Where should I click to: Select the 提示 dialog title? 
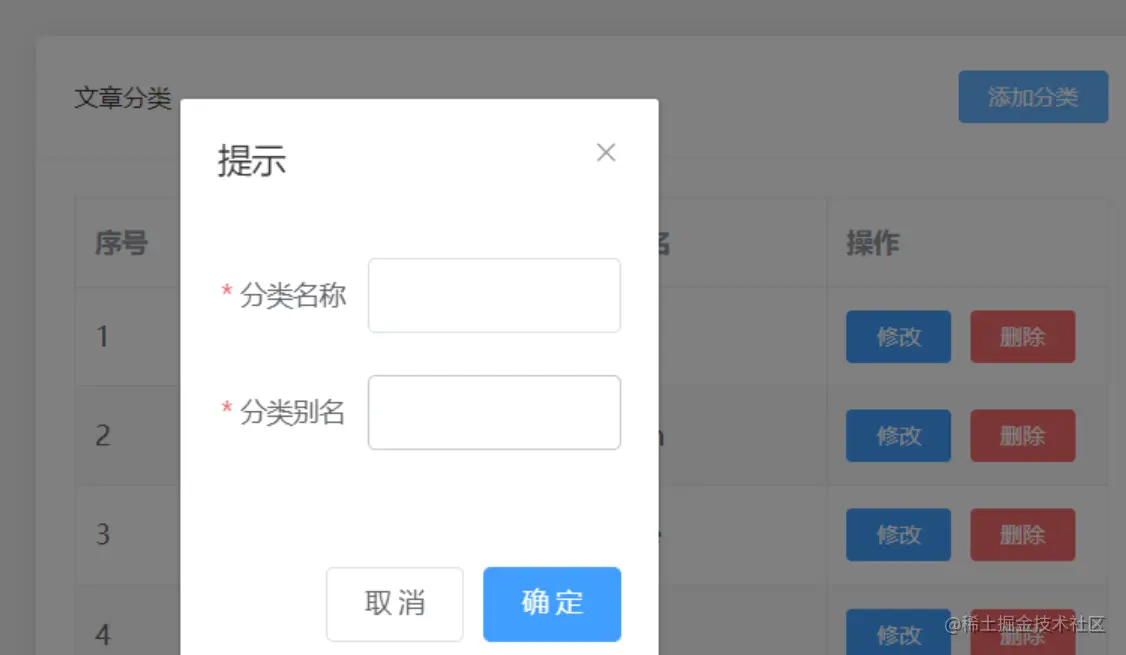pos(251,160)
